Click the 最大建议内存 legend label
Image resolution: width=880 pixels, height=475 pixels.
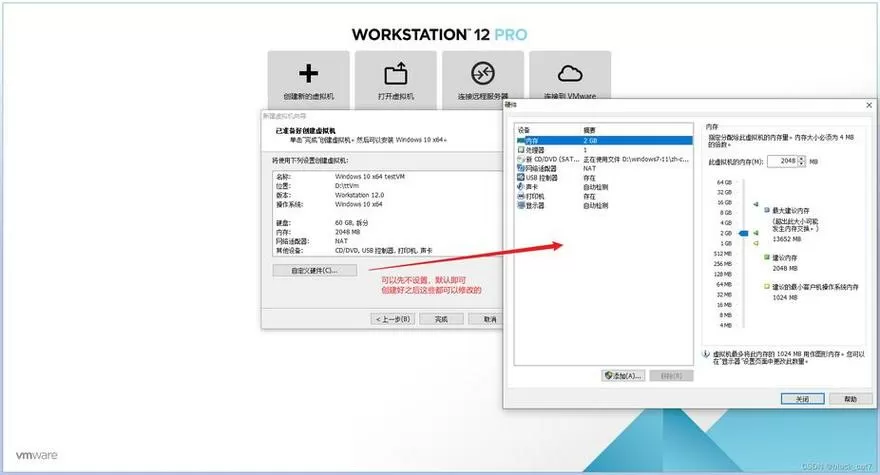[x=791, y=211]
